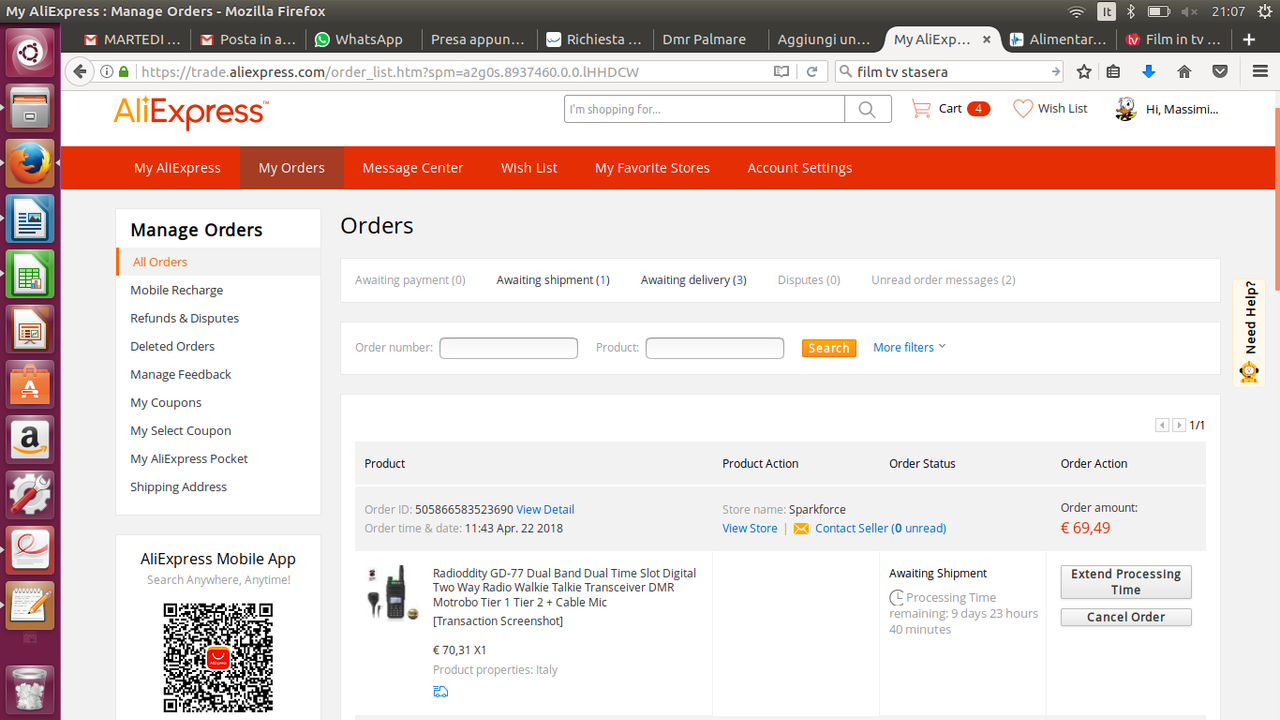
Task: Click the Radioddity GD-77 product thumbnail
Action: click(x=392, y=593)
